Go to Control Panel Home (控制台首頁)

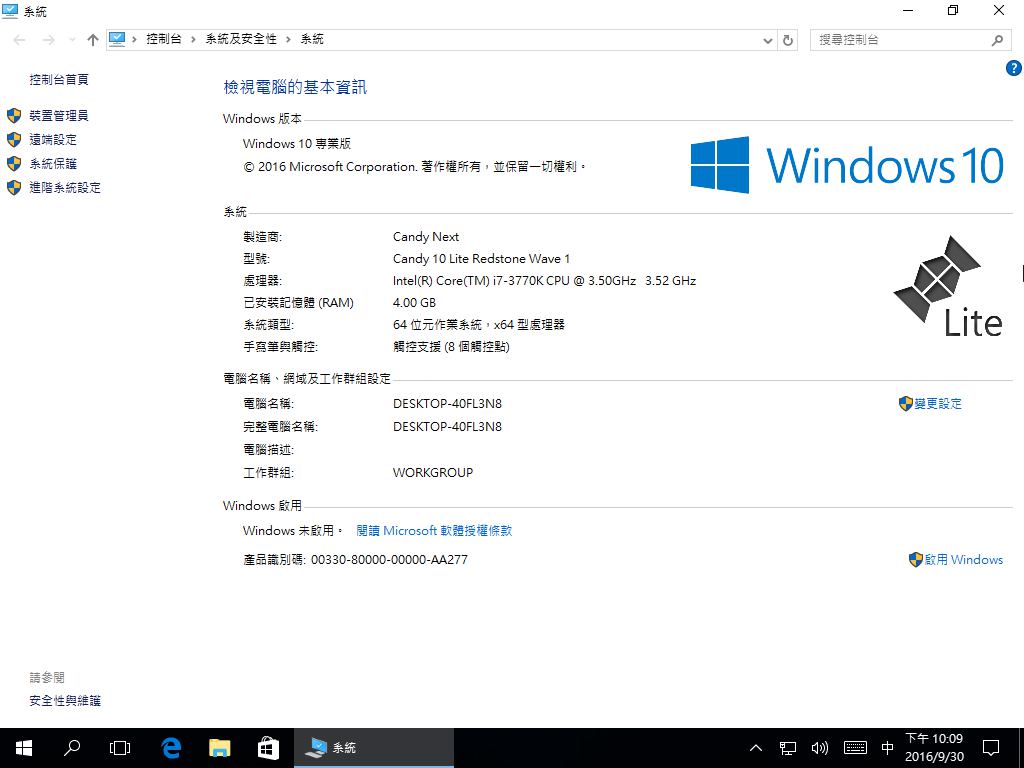coord(59,80)
